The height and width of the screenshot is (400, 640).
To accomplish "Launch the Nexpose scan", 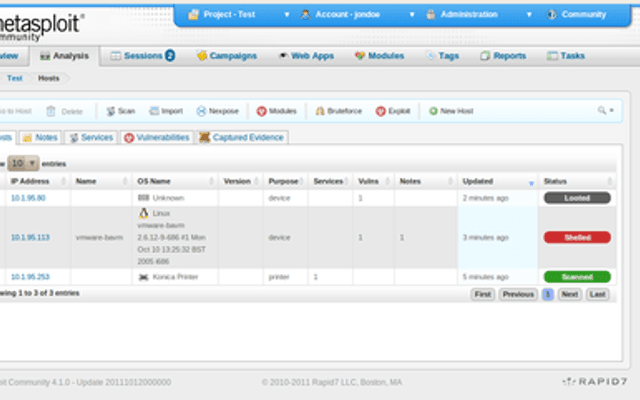I will (218, 111).
